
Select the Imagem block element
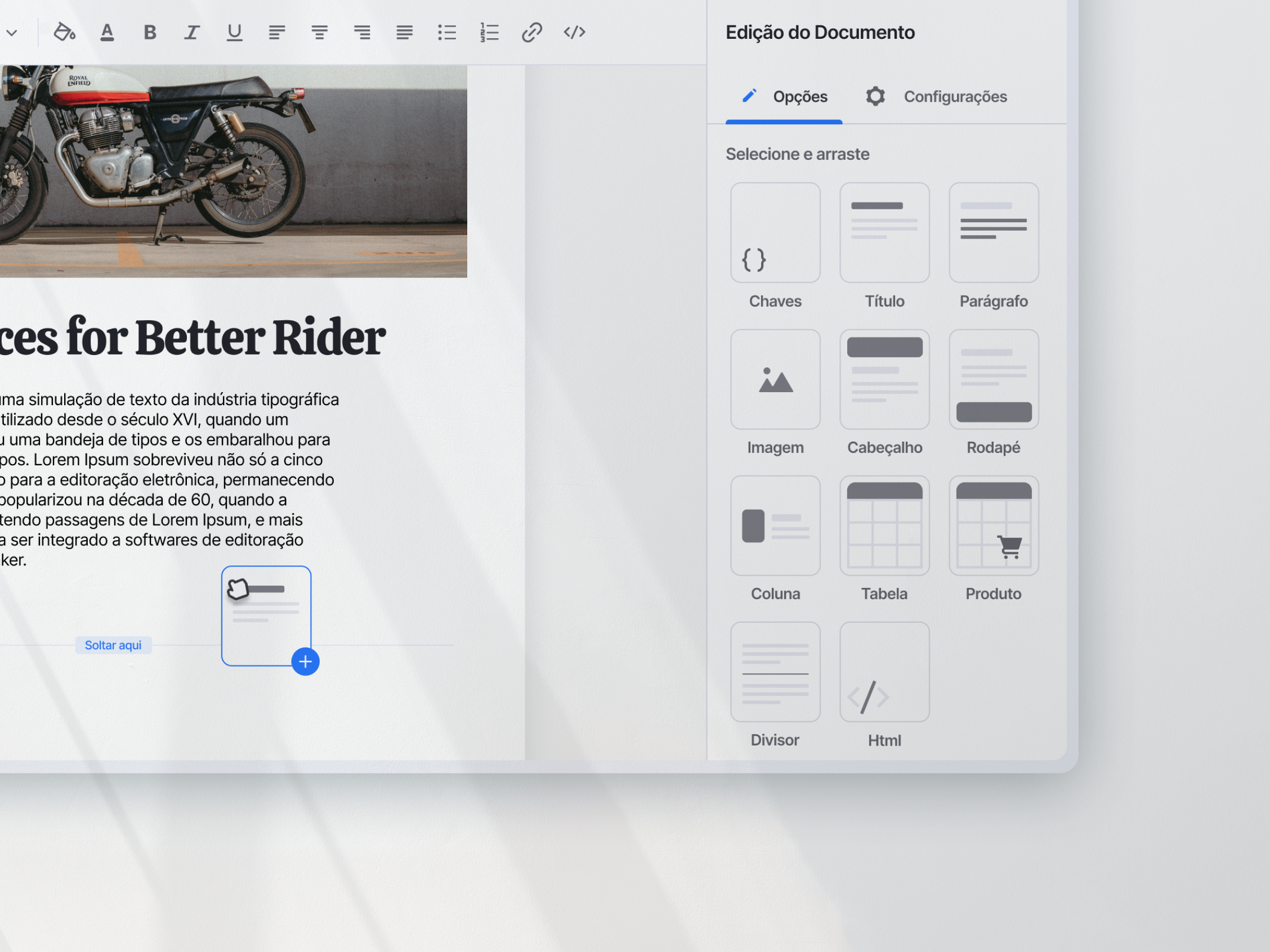776,379
